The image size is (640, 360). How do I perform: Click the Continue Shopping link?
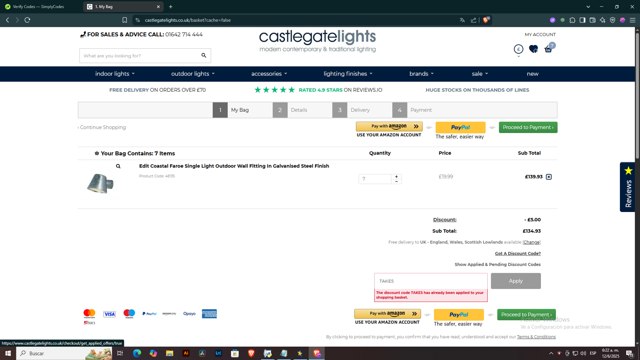pos(102,127)
